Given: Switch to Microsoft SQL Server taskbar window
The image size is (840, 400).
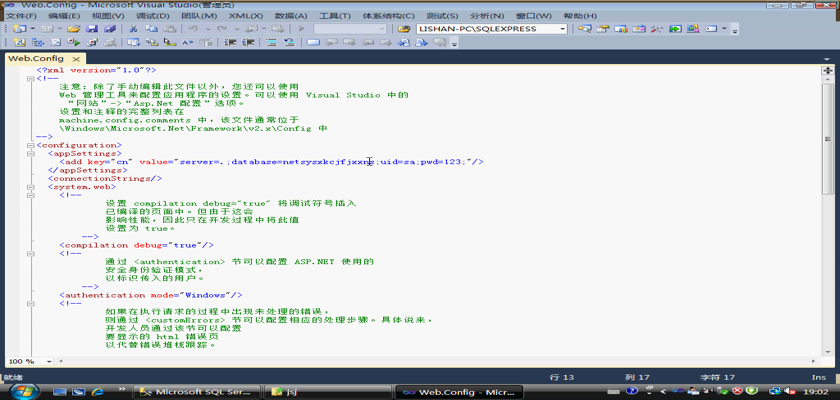Looking at the screenshot, I should 199,392.
